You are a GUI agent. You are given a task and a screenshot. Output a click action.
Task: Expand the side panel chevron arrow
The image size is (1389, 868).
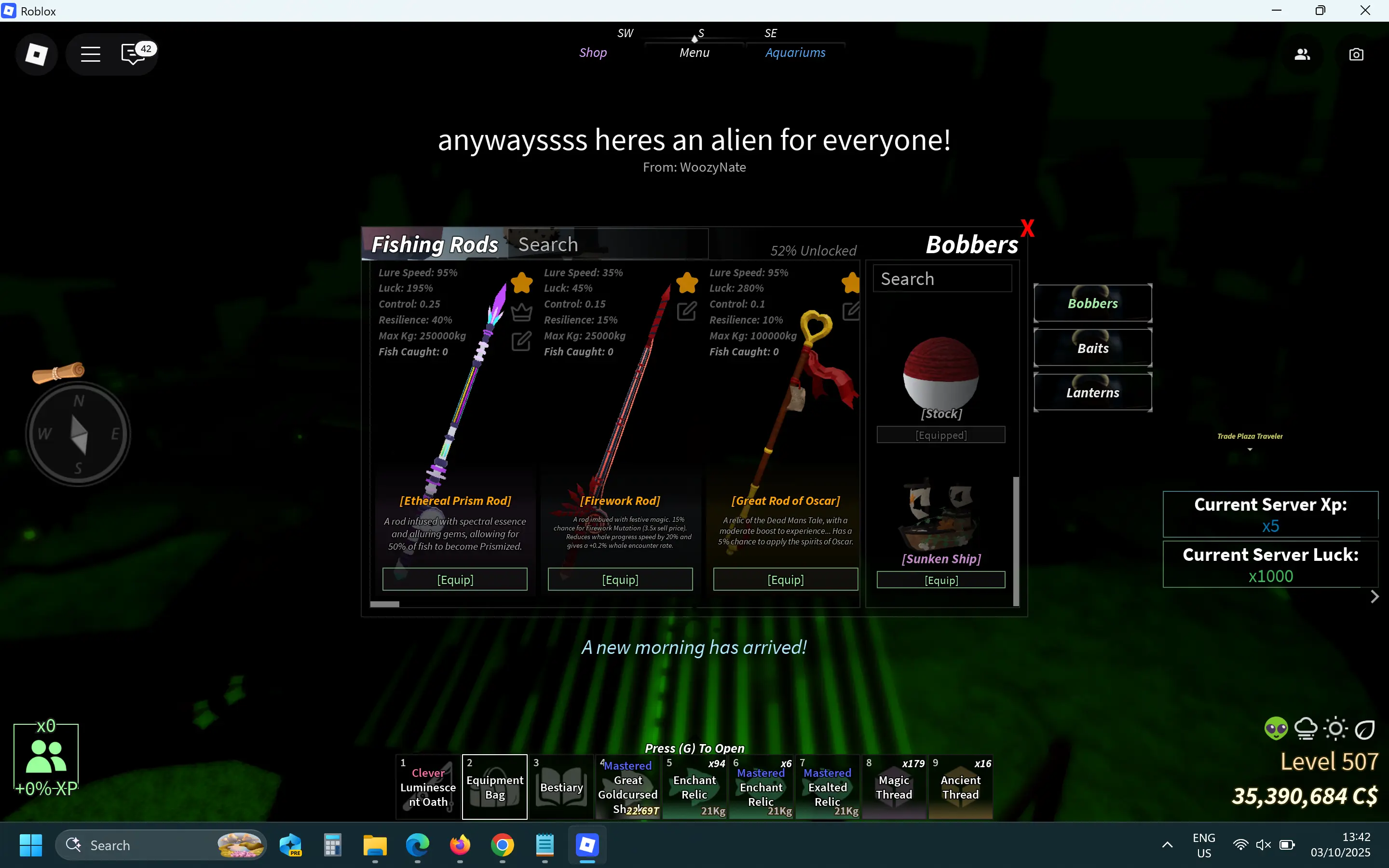pos(1374,597)
